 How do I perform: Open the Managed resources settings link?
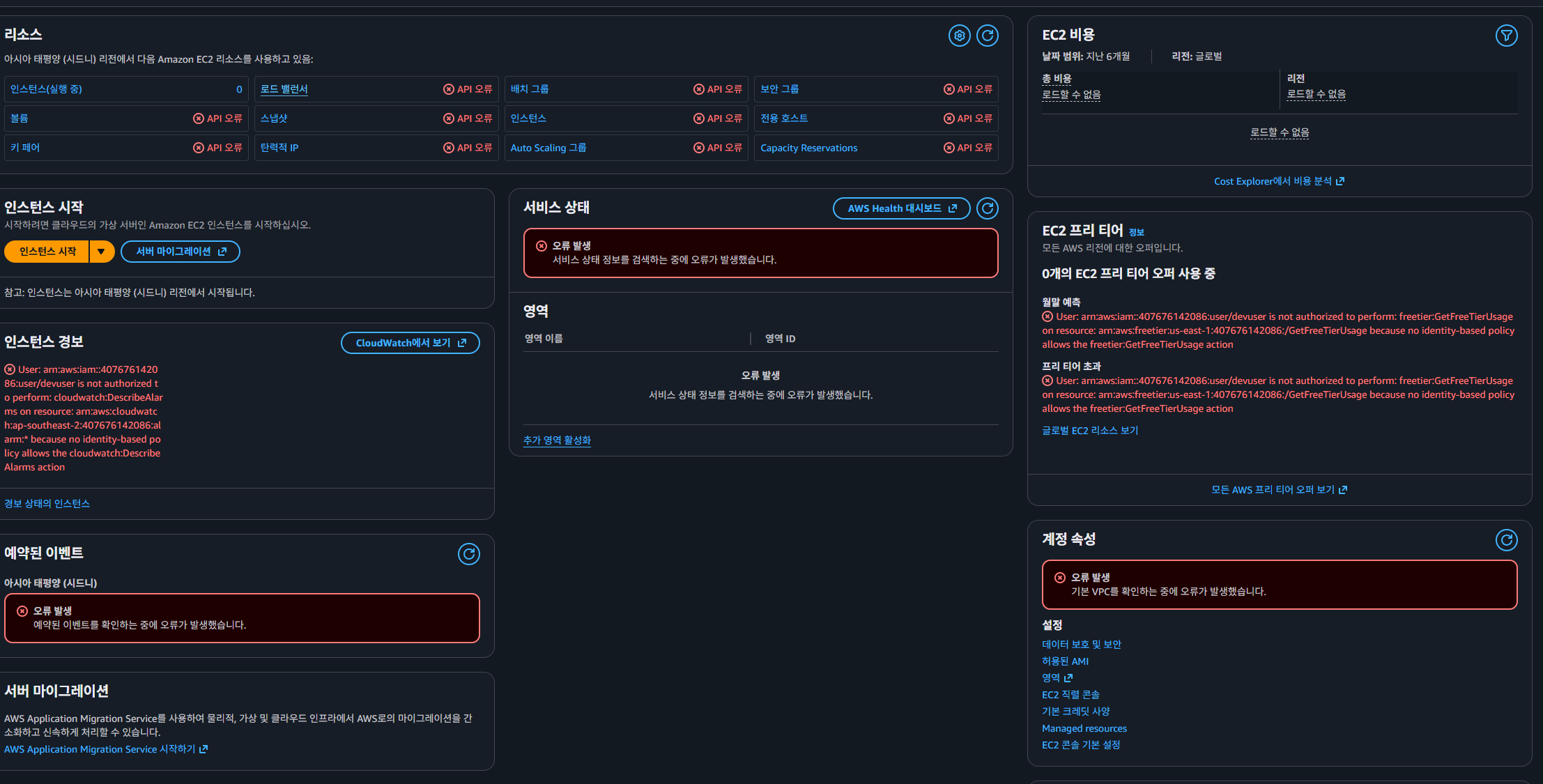pos(1084,728)
